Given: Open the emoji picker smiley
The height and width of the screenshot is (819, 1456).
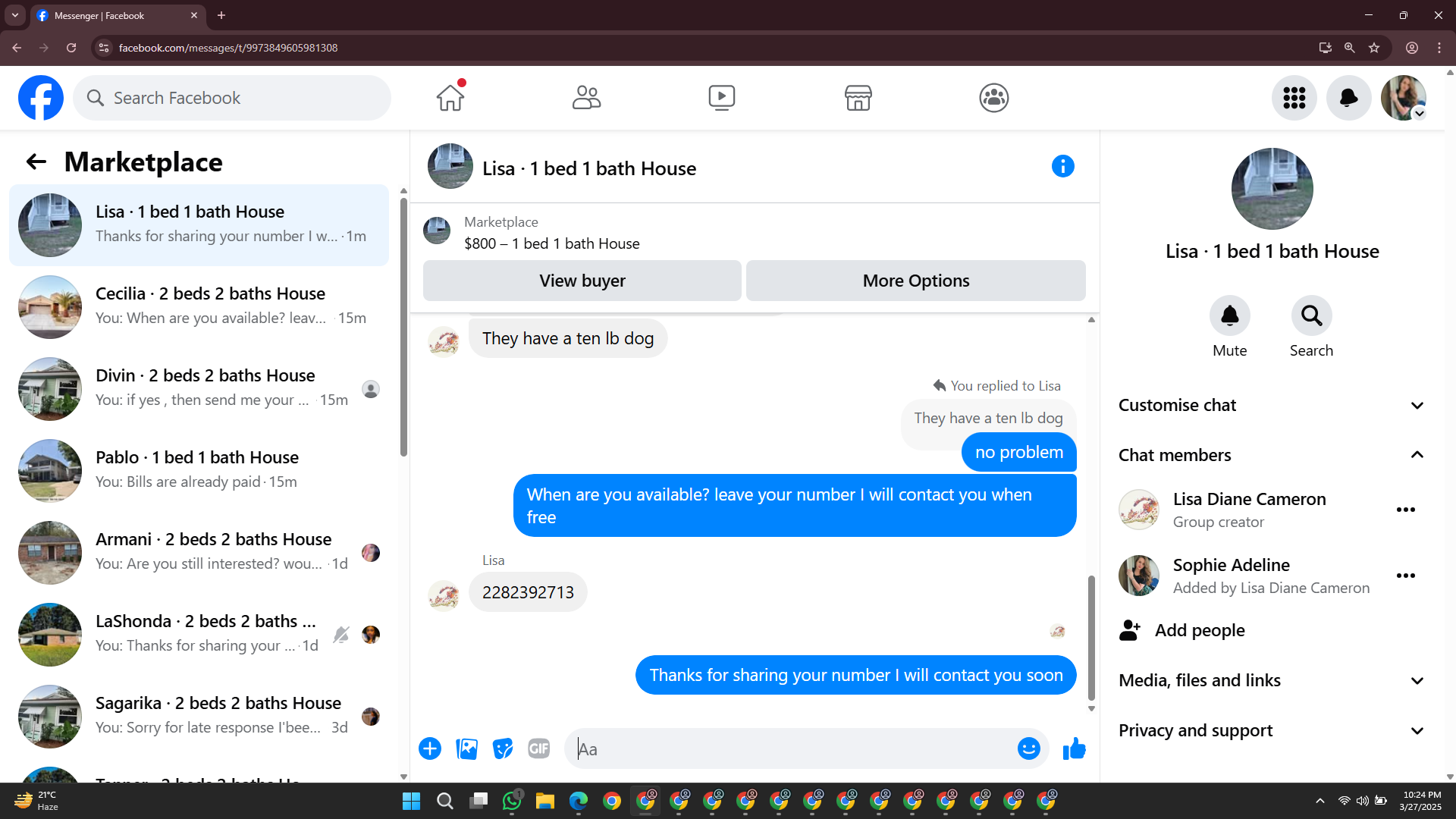Looking at the screenshot, I should click(x=1028, y=748).
